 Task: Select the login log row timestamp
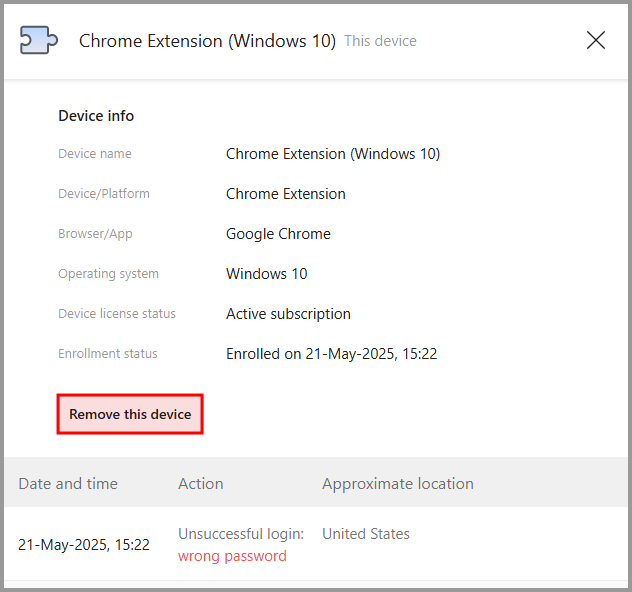click(84, 545)
